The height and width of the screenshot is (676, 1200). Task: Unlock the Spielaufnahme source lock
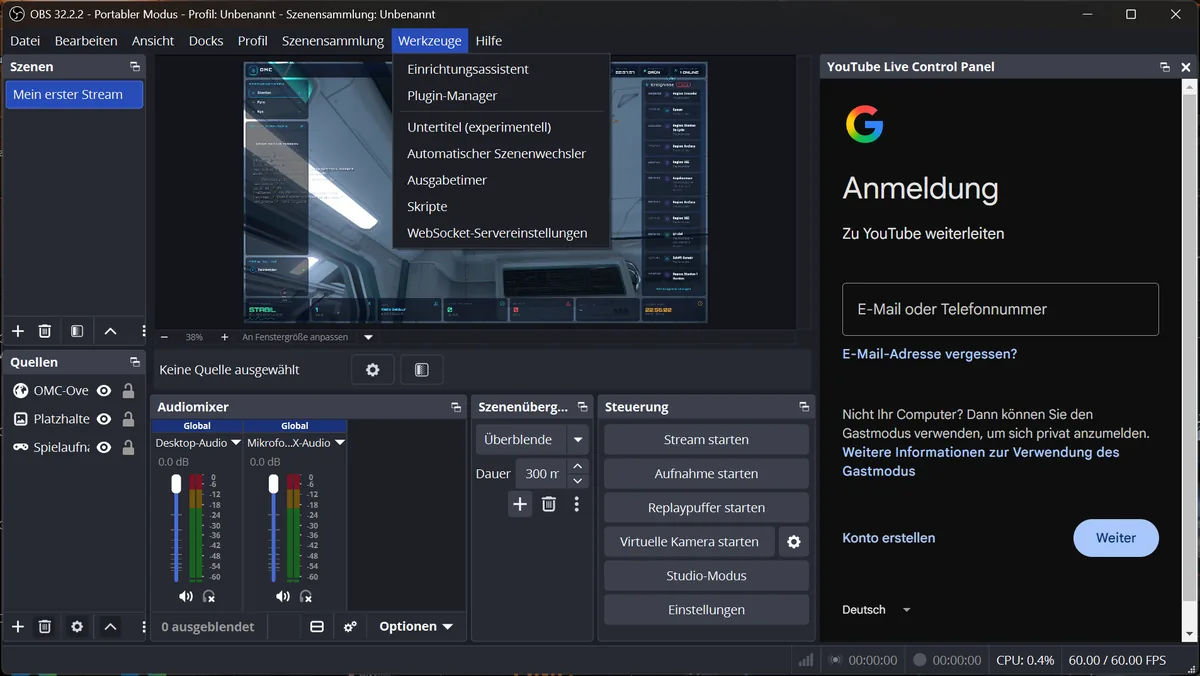(x=128, y=447)
